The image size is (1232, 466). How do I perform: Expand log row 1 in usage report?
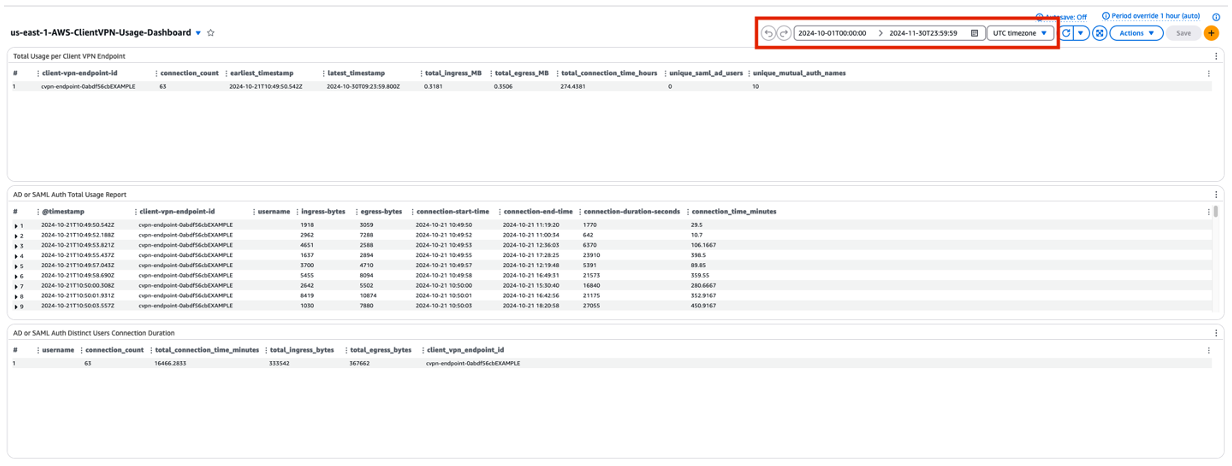point(16,226)
